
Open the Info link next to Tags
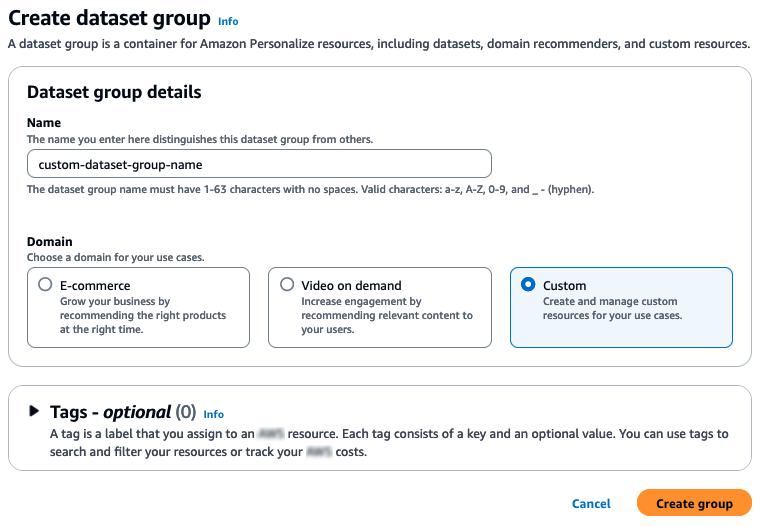click(213, 414)
